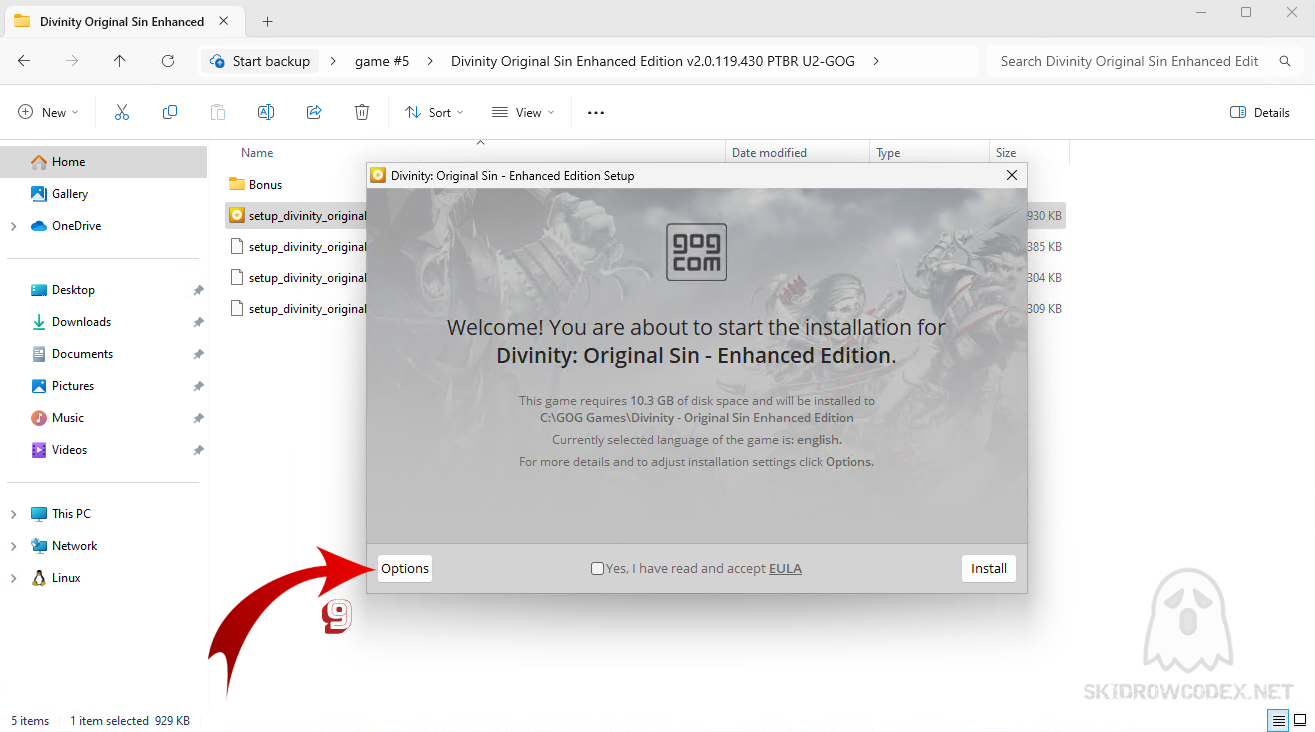Open OneDrive in navigation pane
This screenshot has width=1315, height=732.
click(x=77, y=225)
